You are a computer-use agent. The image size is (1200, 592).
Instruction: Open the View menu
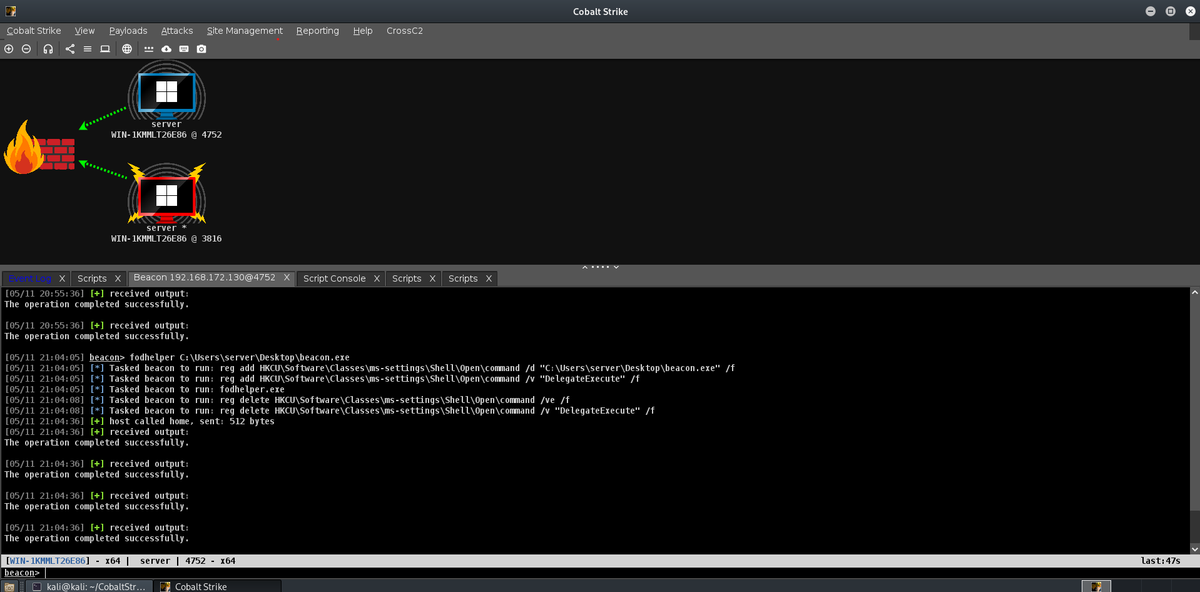[x=85, y=31]
